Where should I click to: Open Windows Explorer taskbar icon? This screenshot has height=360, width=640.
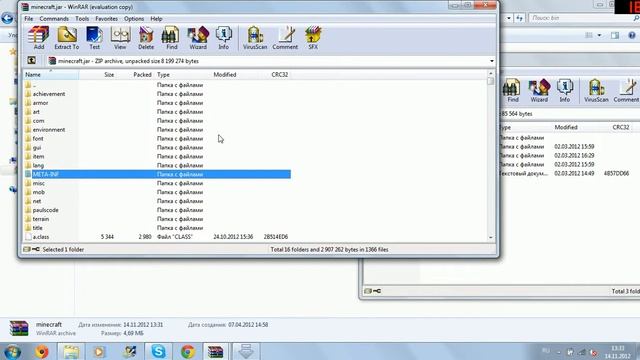point(71,351)
